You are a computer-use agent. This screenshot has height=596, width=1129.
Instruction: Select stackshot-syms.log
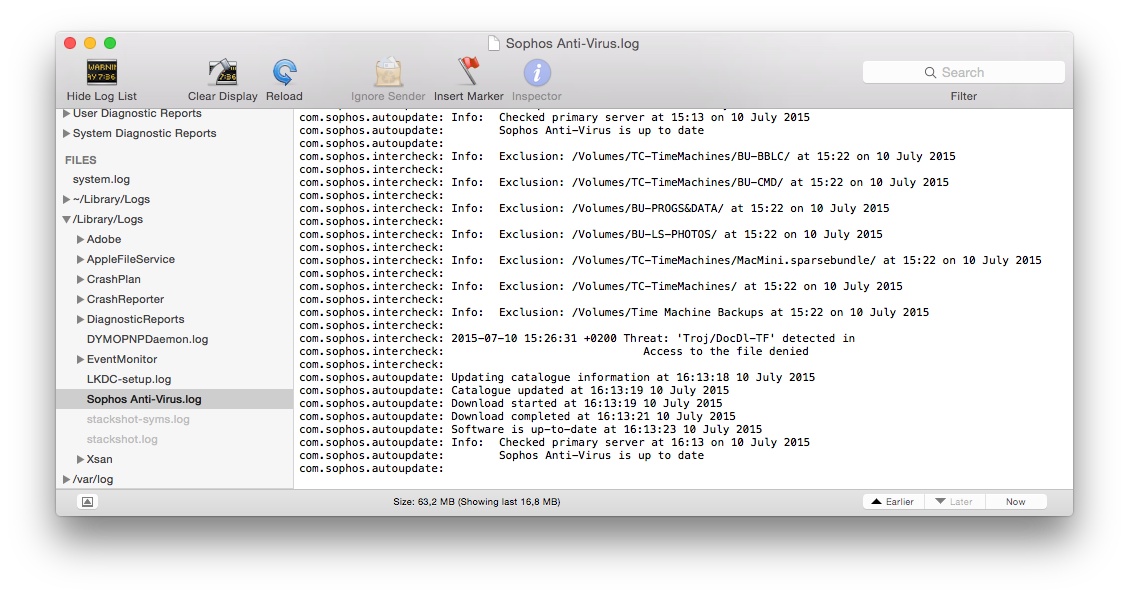[x=138, y=419]
